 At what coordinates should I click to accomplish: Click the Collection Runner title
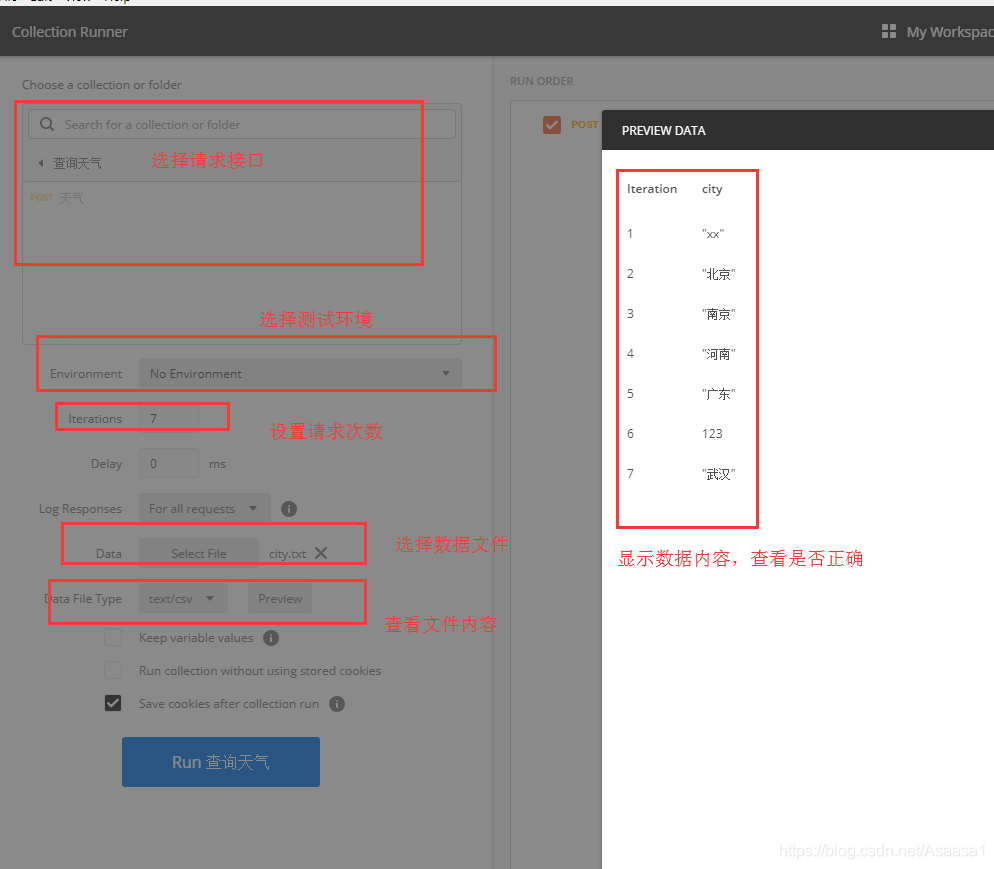(70, 32)
